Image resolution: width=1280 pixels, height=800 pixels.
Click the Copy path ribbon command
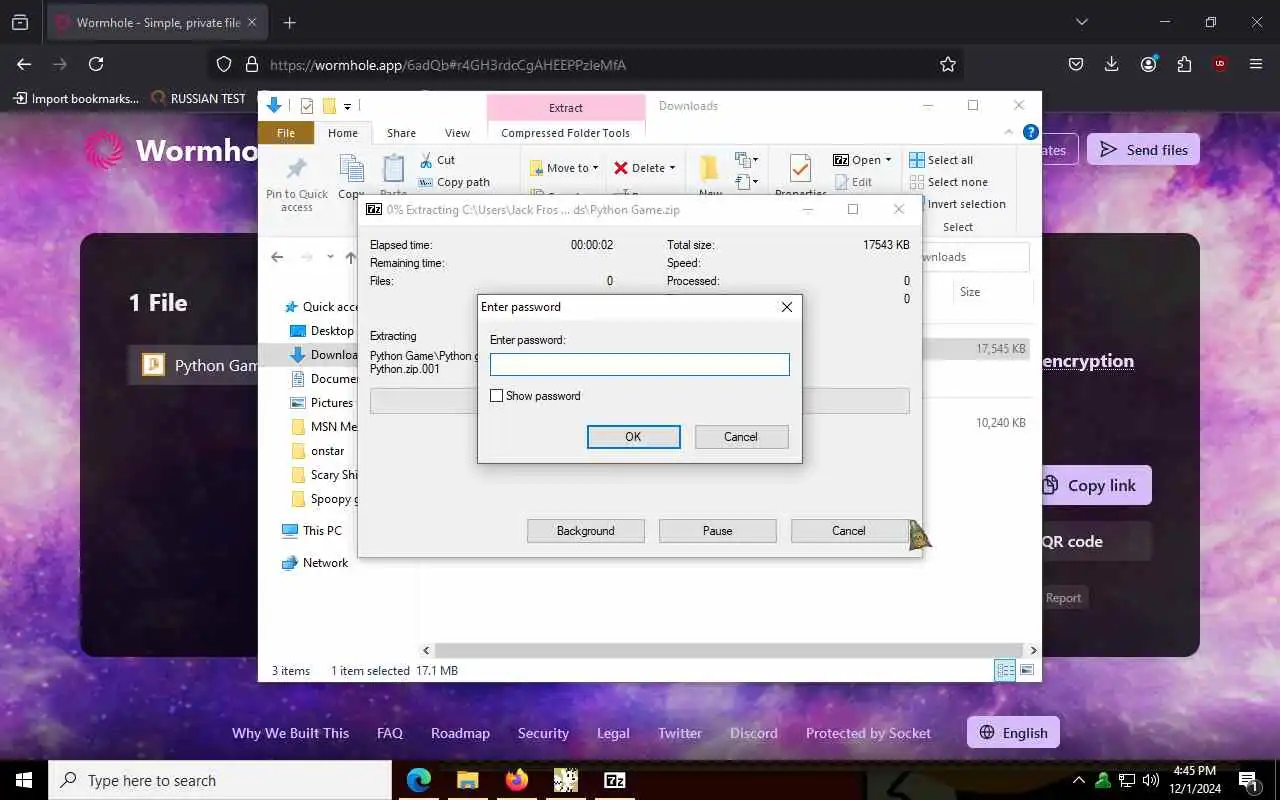[454, 182]
